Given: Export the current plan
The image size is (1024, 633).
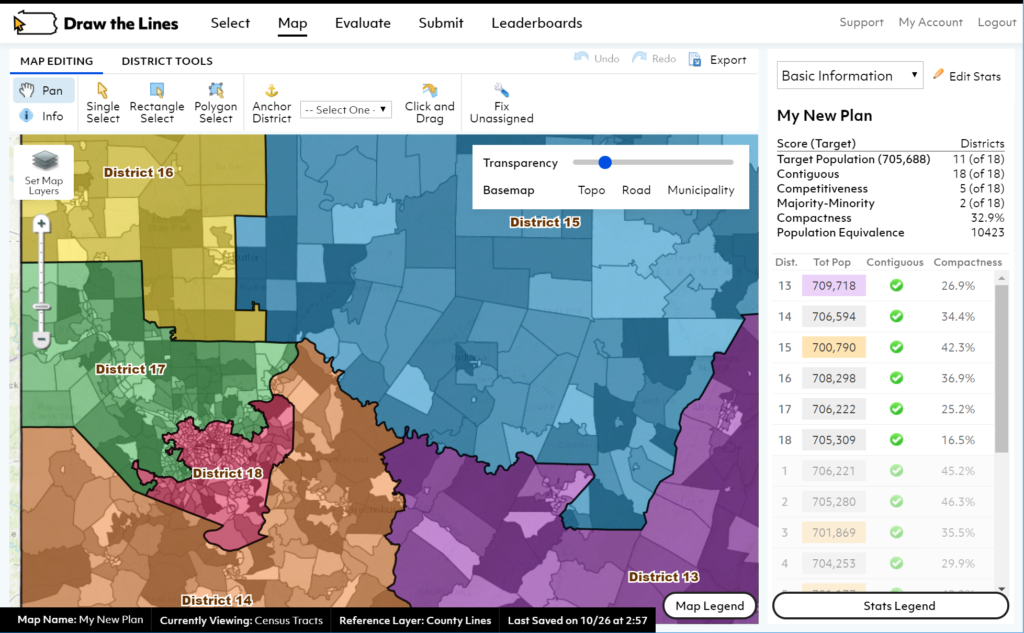Looking at the screenshot, I should coord(718,59).
